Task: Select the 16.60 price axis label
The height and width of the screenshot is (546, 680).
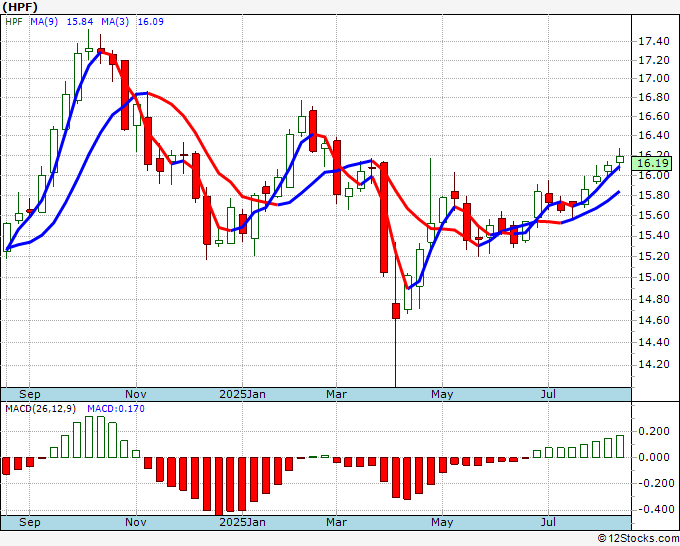Action: pos(654,116)
